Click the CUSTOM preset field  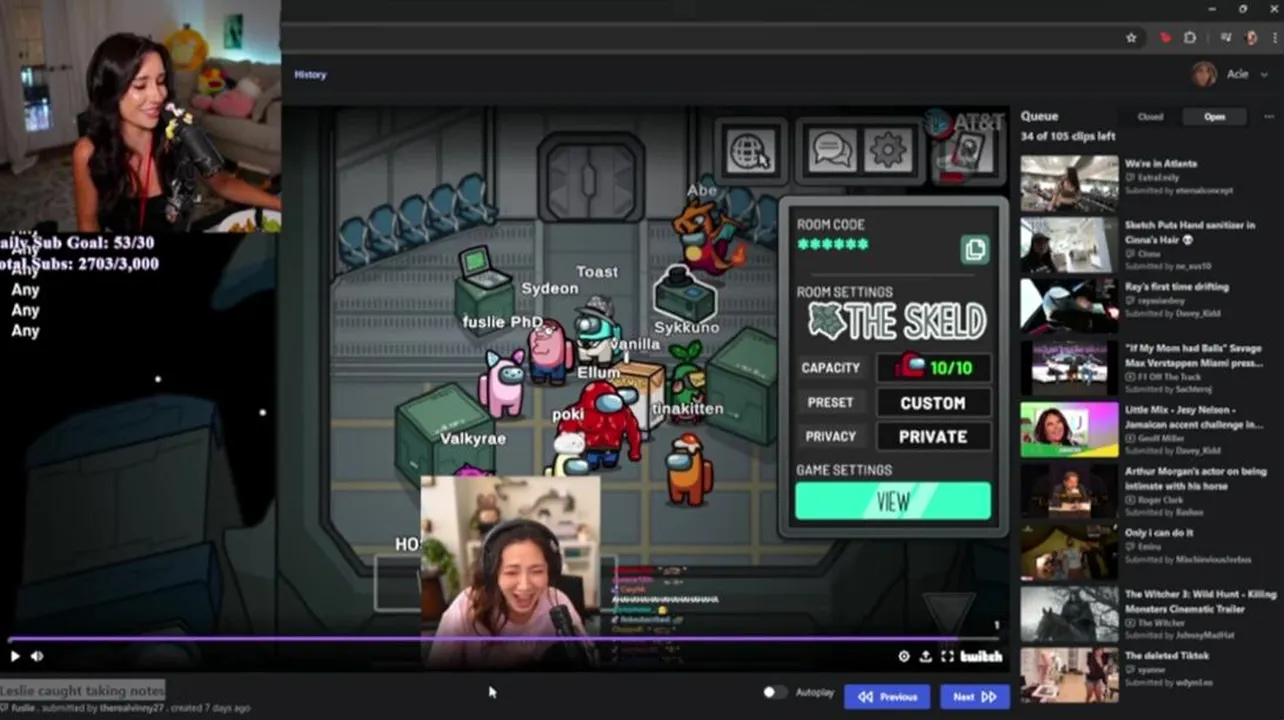coord(933,403)
